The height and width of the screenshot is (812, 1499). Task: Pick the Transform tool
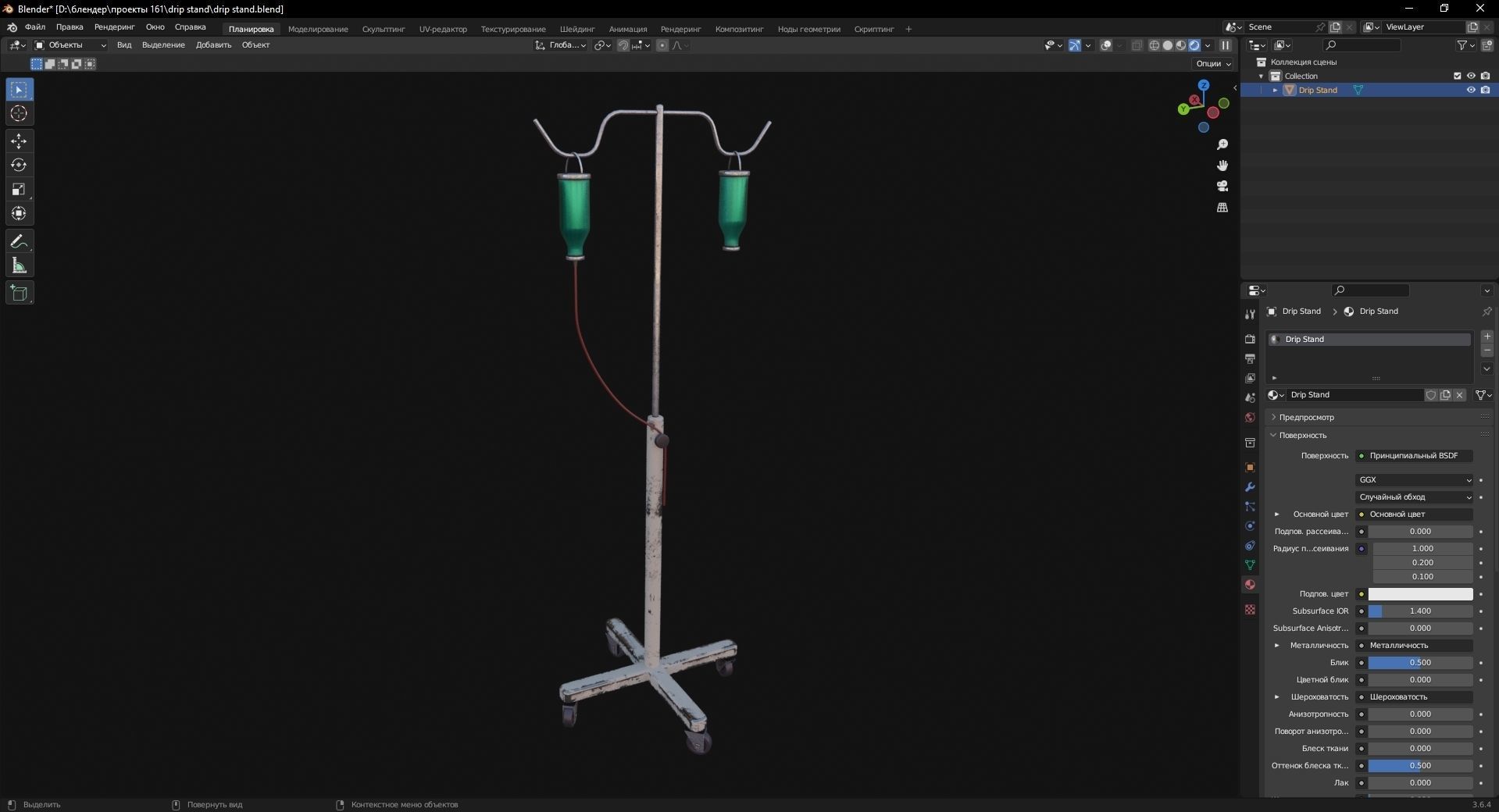20,214
